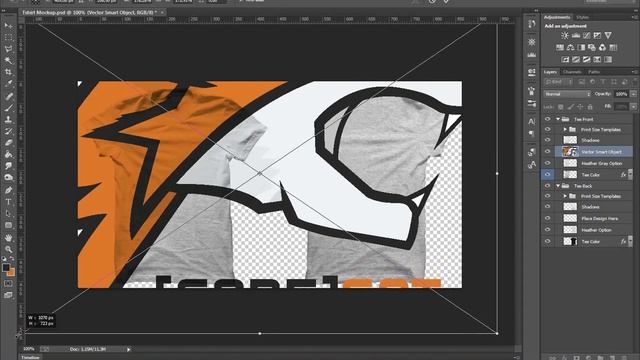Select the Hand tool
Viewport: 640px width, 360px height.
[8, 238]
